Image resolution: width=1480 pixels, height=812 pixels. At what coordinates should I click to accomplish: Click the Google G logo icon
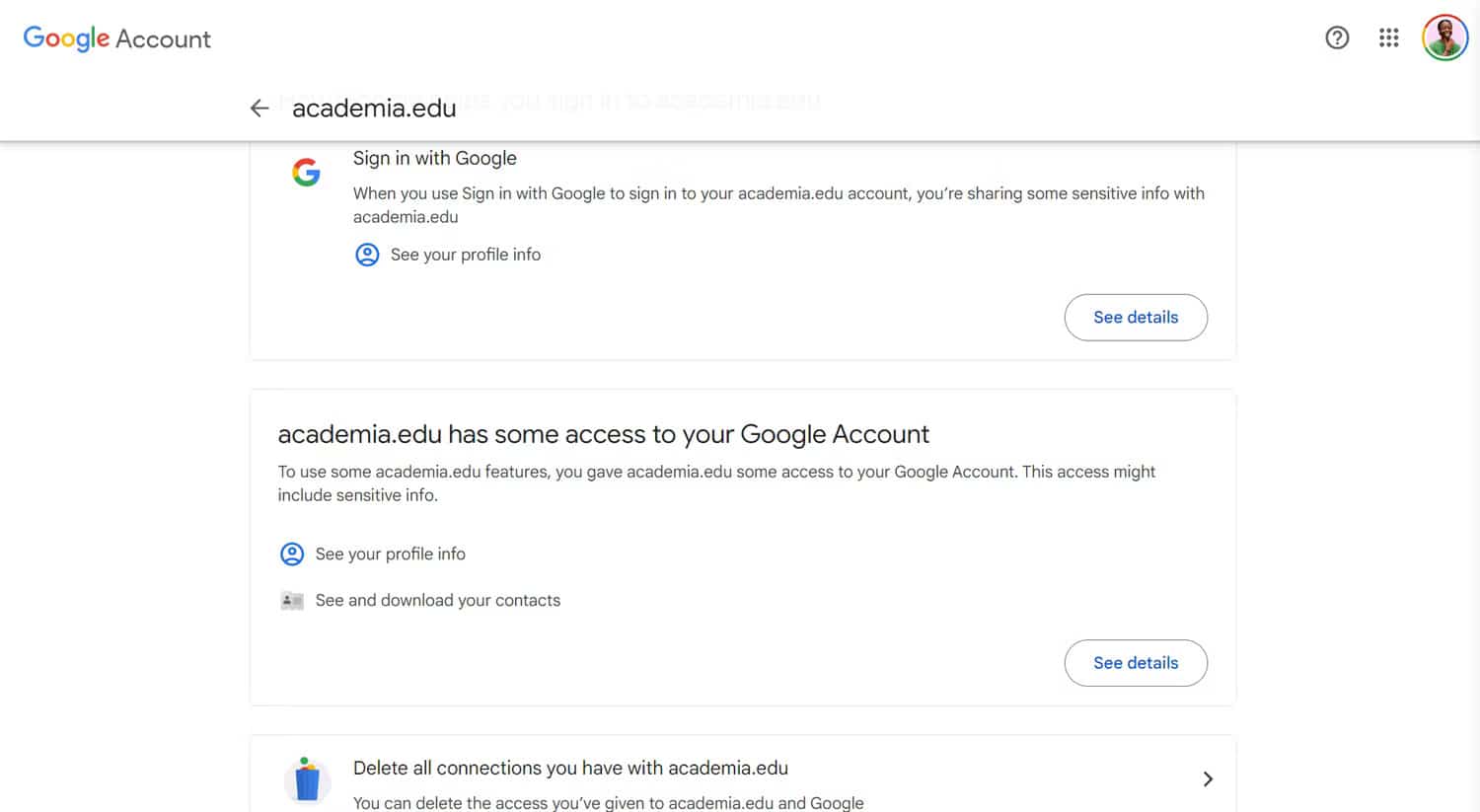click(x=306, y=173)
